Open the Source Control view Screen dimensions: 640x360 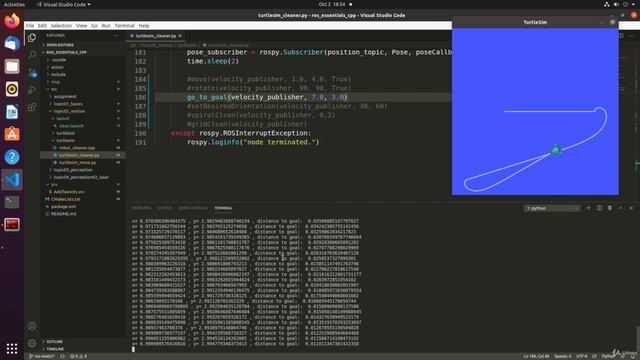coord(32,73)
